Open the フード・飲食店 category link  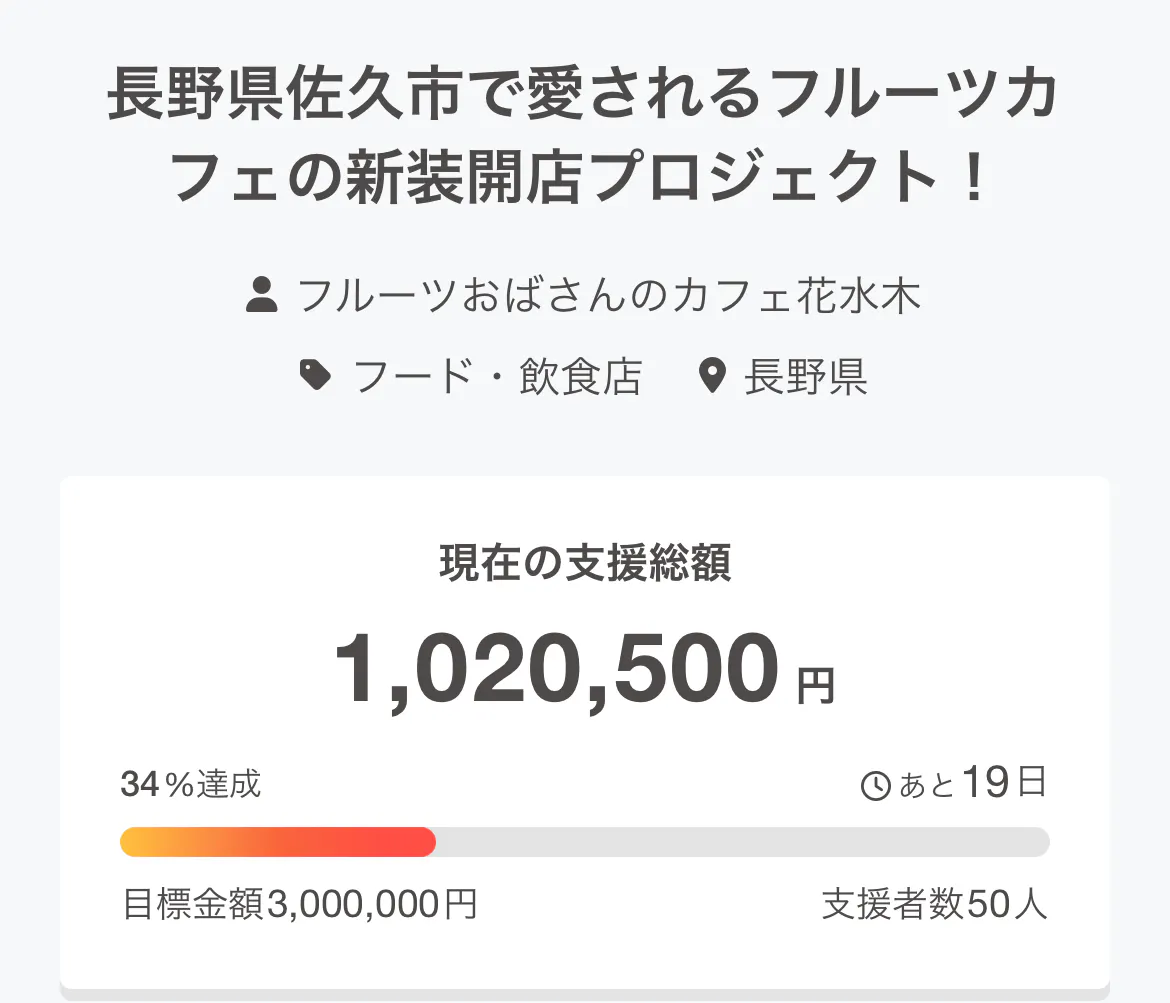coord(497,377)
